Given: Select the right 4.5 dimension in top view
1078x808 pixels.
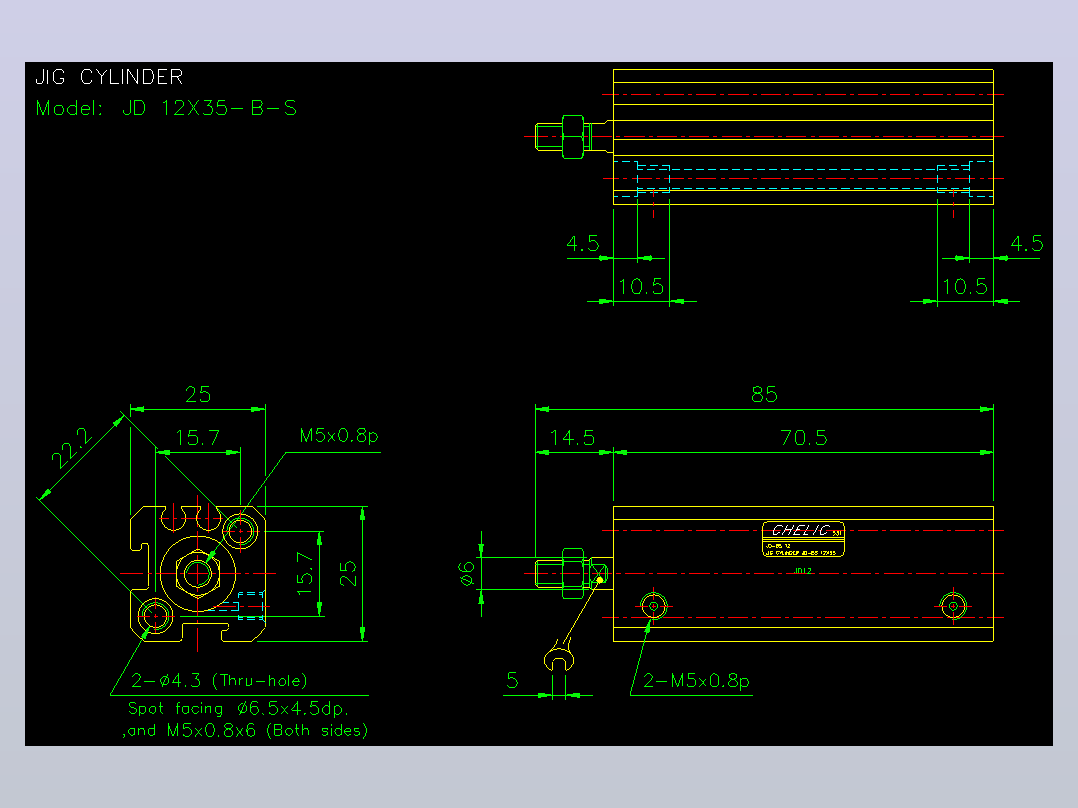Looking at the screenshot, I should tap(1027, 243).
